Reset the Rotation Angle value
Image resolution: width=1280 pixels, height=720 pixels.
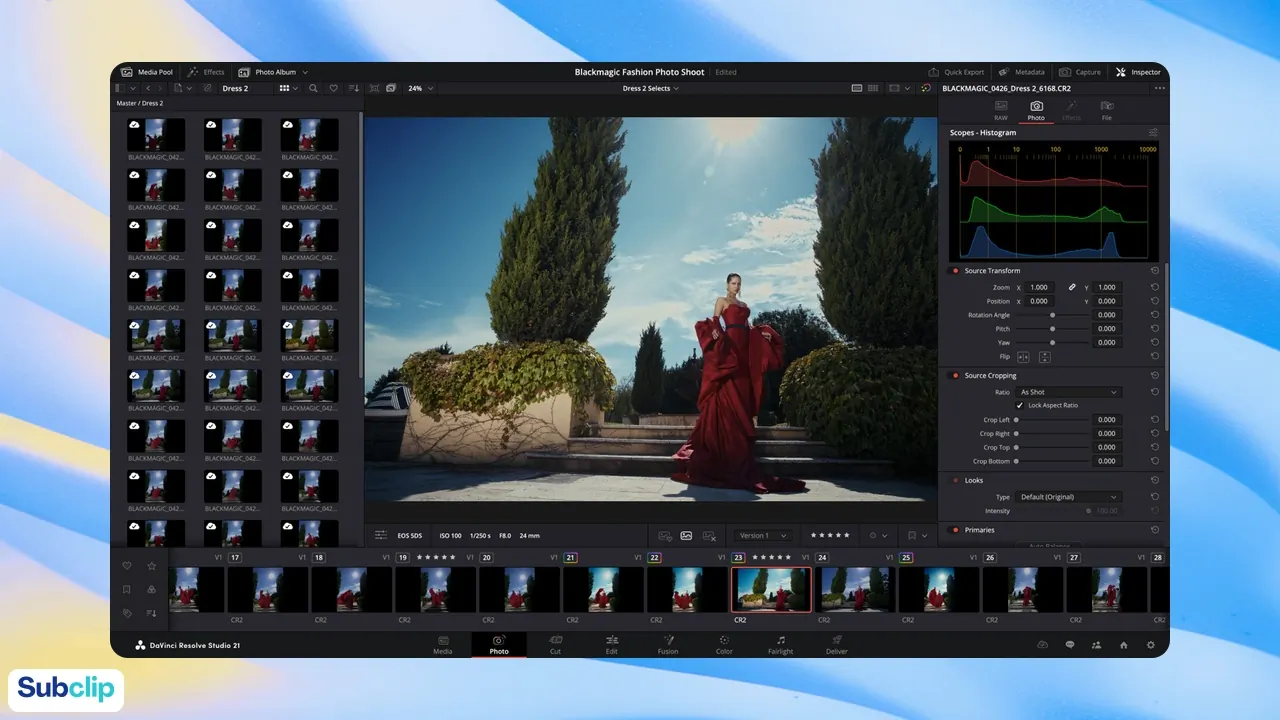click(1154, 315)
